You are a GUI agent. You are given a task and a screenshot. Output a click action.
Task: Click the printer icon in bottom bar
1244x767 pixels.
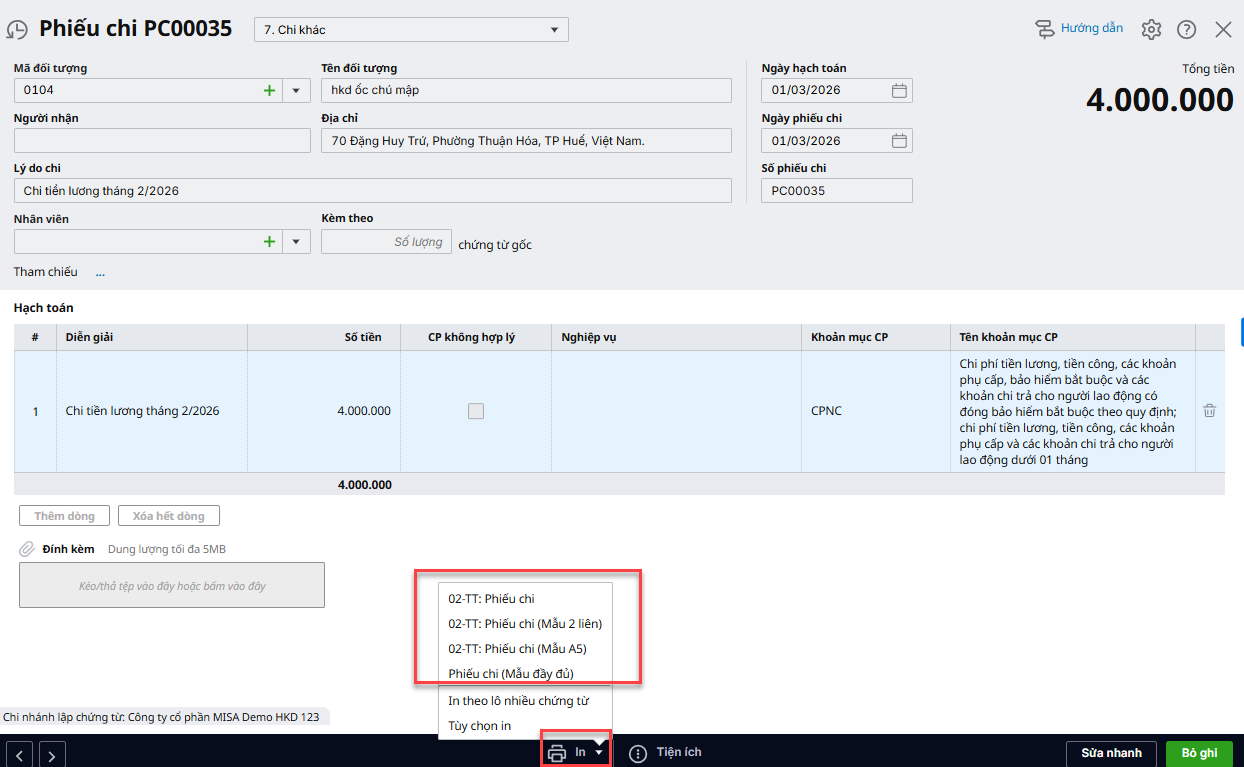557,753
